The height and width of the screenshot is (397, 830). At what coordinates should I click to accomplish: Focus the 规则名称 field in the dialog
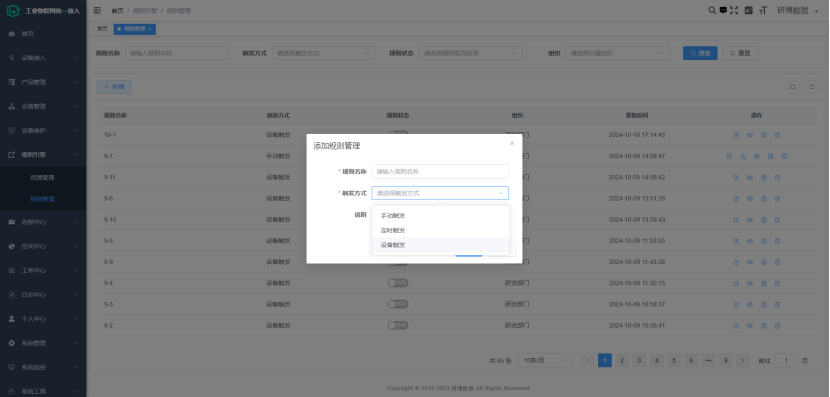(440, 172)
